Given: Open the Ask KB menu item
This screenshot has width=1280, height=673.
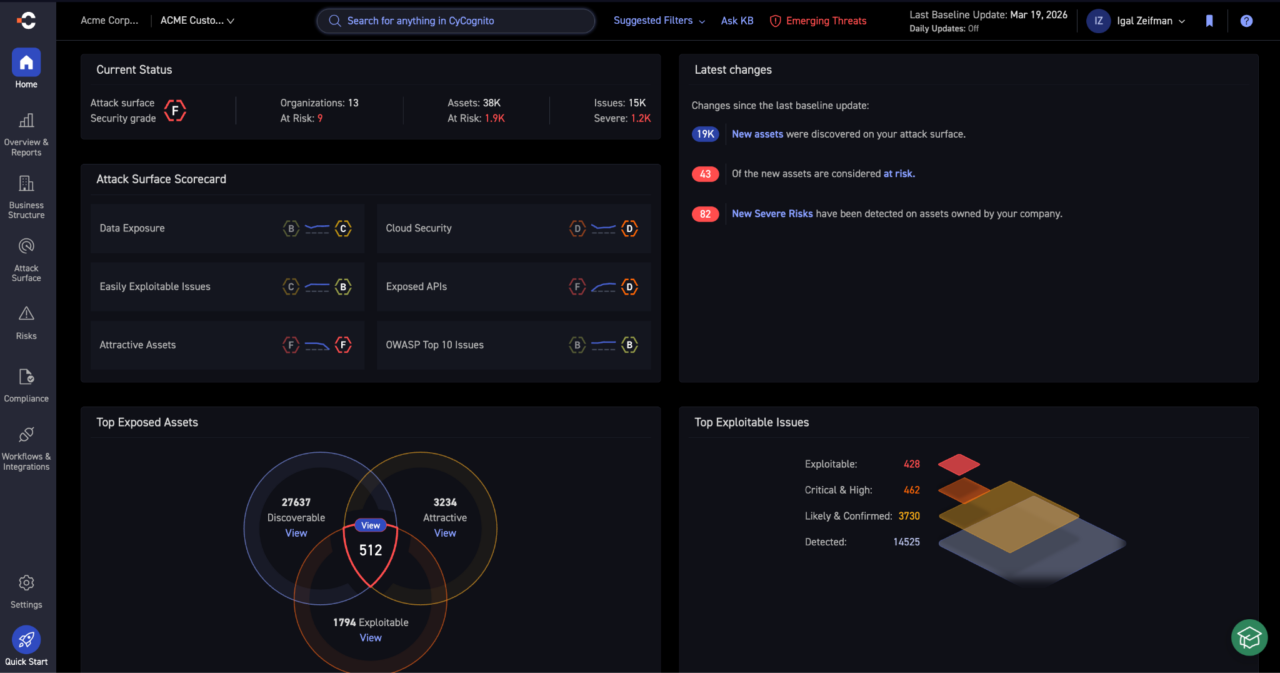Looking at the screenshot, I should click(737, 21).
